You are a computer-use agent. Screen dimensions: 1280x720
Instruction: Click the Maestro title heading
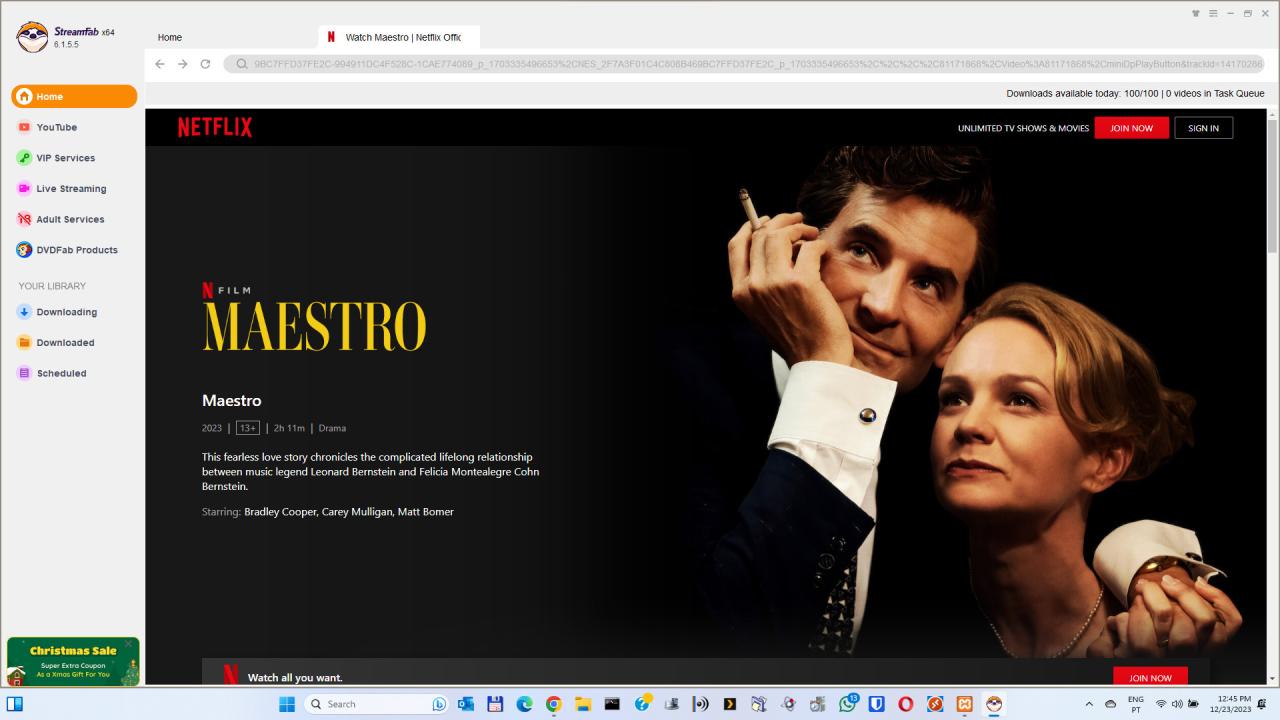click(x=232, y=400)
